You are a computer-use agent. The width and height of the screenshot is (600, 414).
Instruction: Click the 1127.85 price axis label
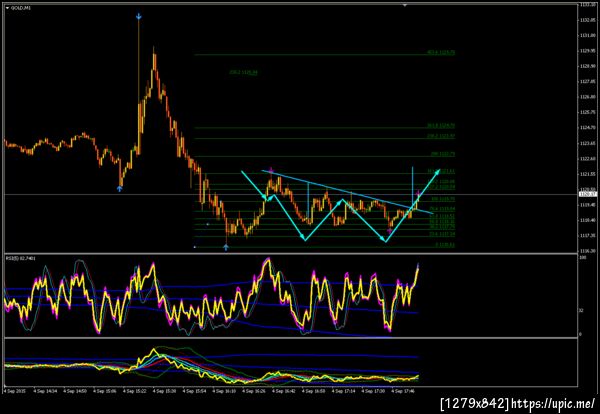coord(588,81)
